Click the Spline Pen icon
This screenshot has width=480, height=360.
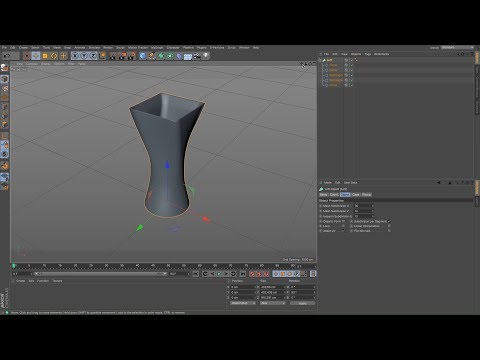(x=152, y=56)
